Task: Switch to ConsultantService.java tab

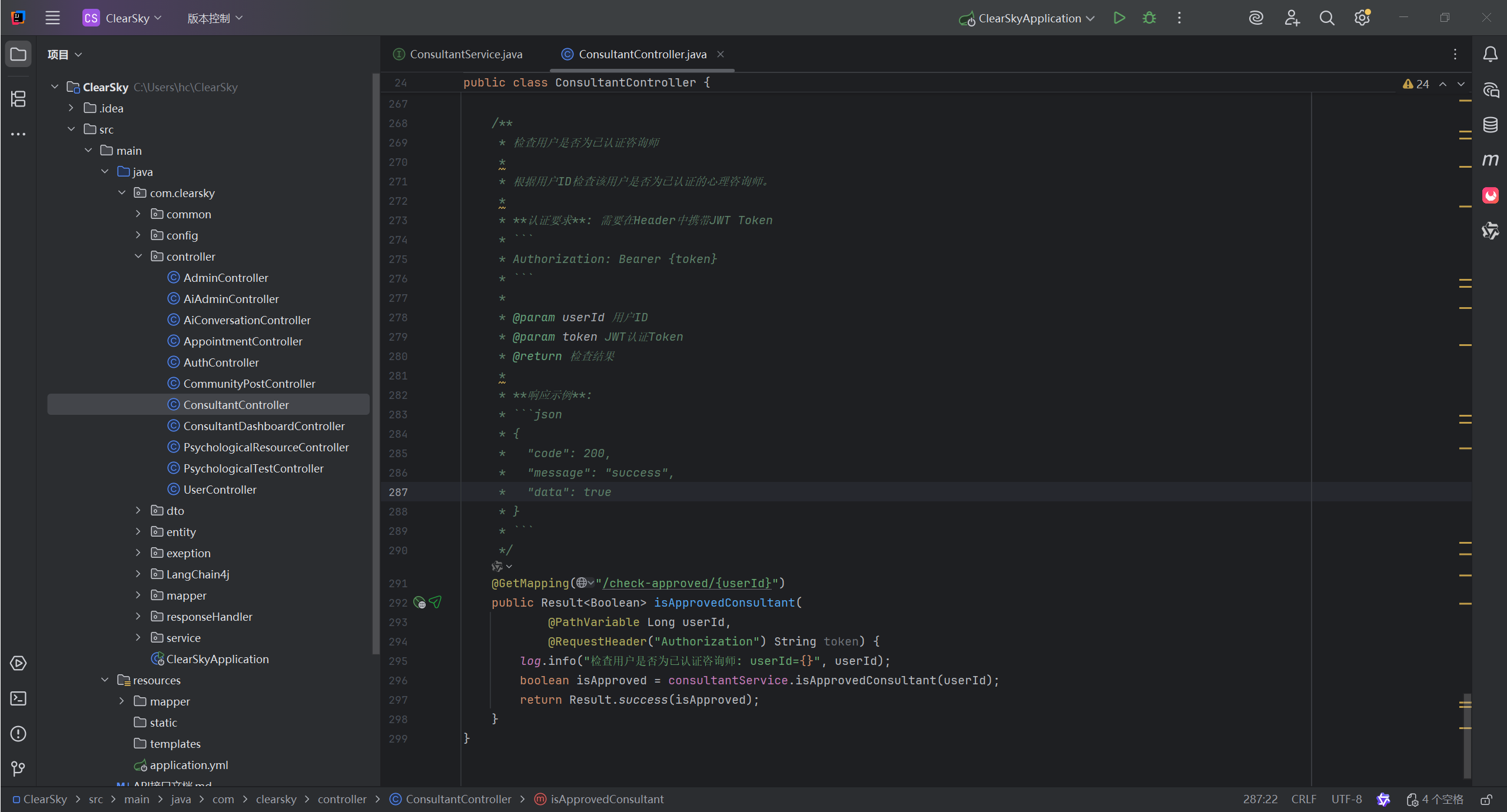Action: [x=465, y=54]
